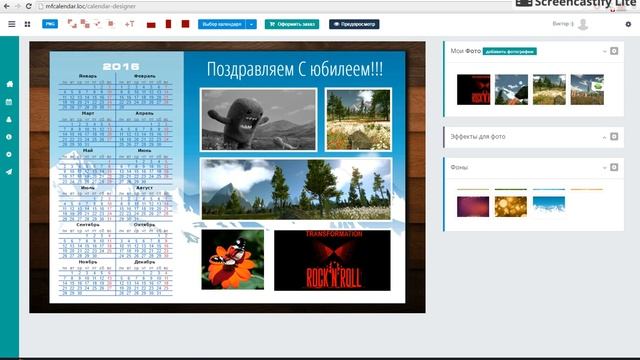Click the Февраль month label in calendar
This screenshot has height=360, width=640.
point(144,76)
